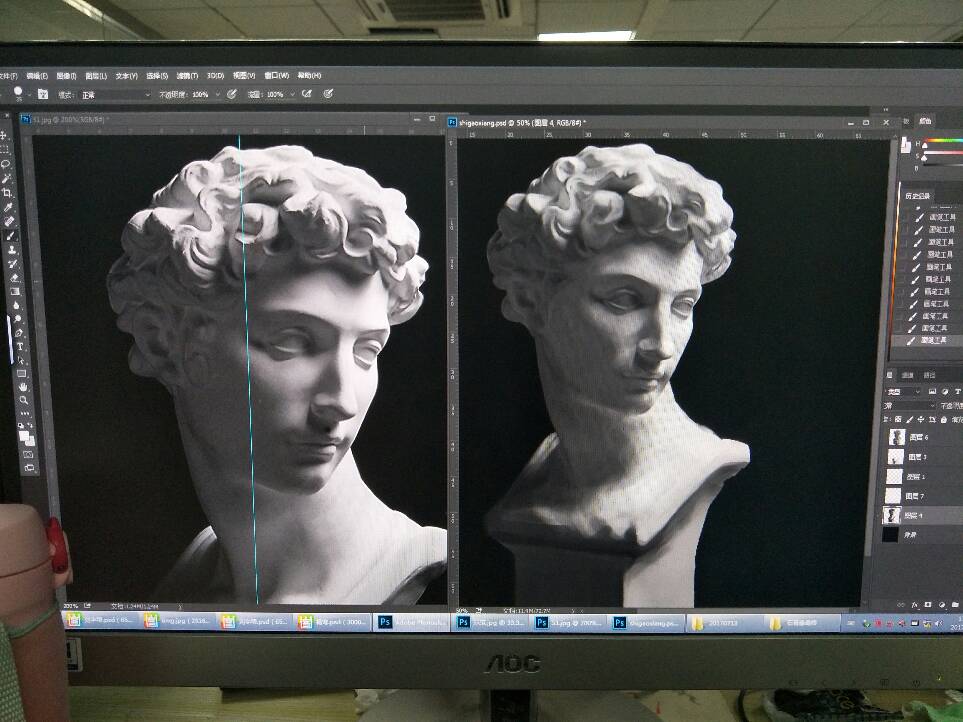Viewport: 963px width, 722px height.
Task: Open the brush settings panel icon
Action: (43, 94)
